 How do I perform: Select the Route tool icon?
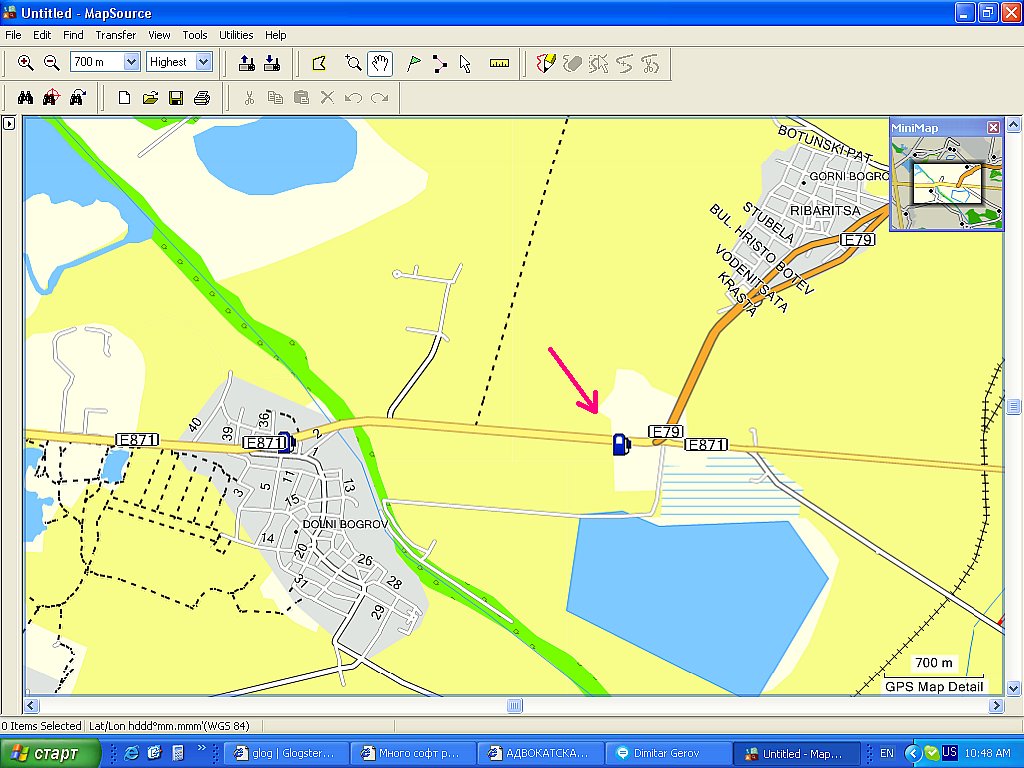(440, 63)
